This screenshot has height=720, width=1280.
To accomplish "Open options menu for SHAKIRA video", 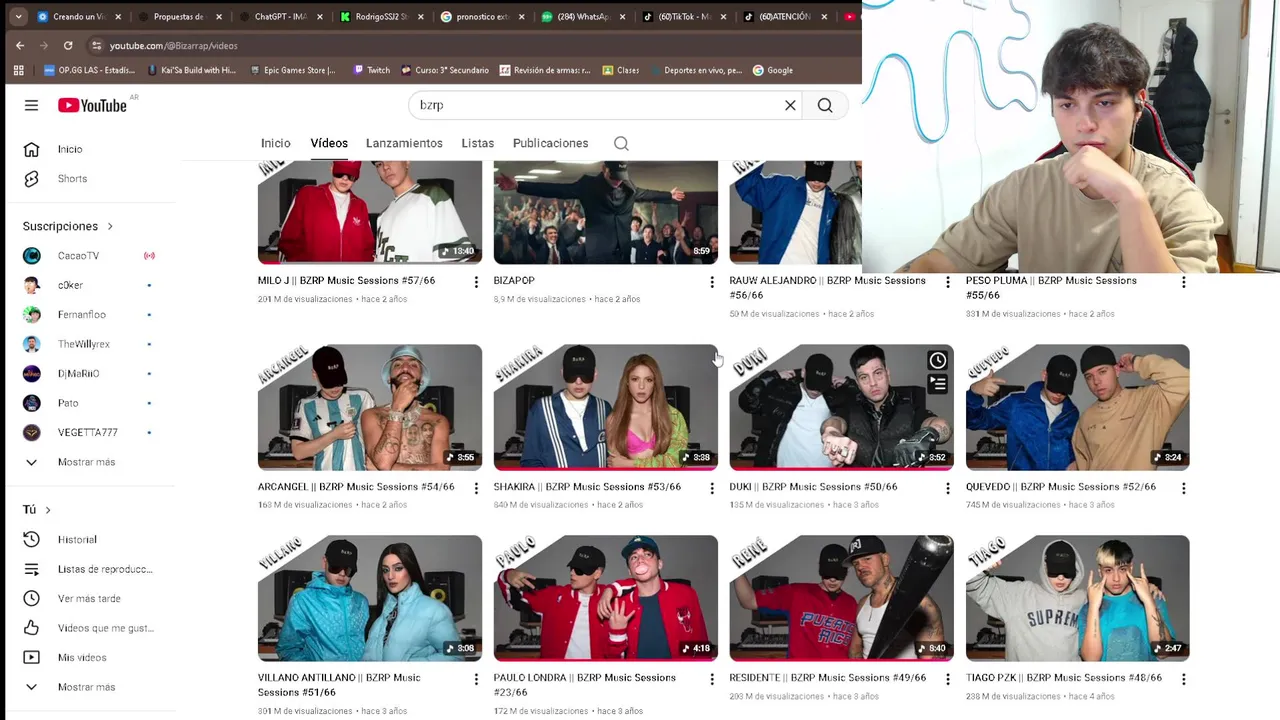I will (x=712, y=488).
